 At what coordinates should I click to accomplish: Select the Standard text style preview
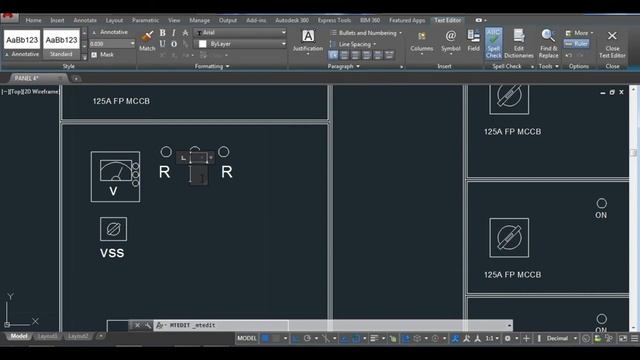pos(61,44)
